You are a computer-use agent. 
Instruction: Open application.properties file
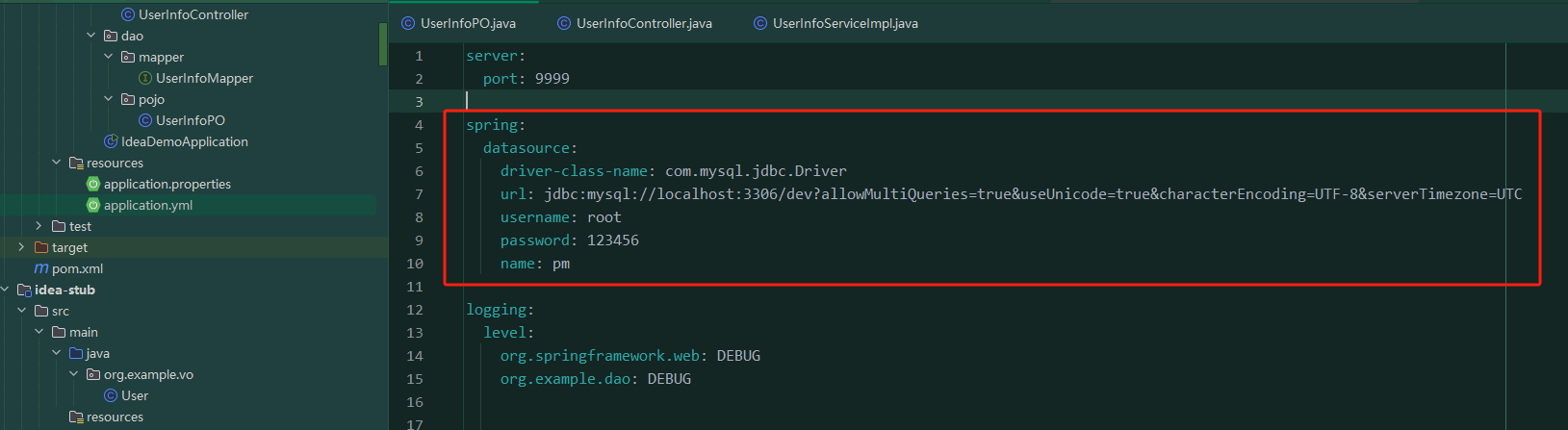[167, 184]
